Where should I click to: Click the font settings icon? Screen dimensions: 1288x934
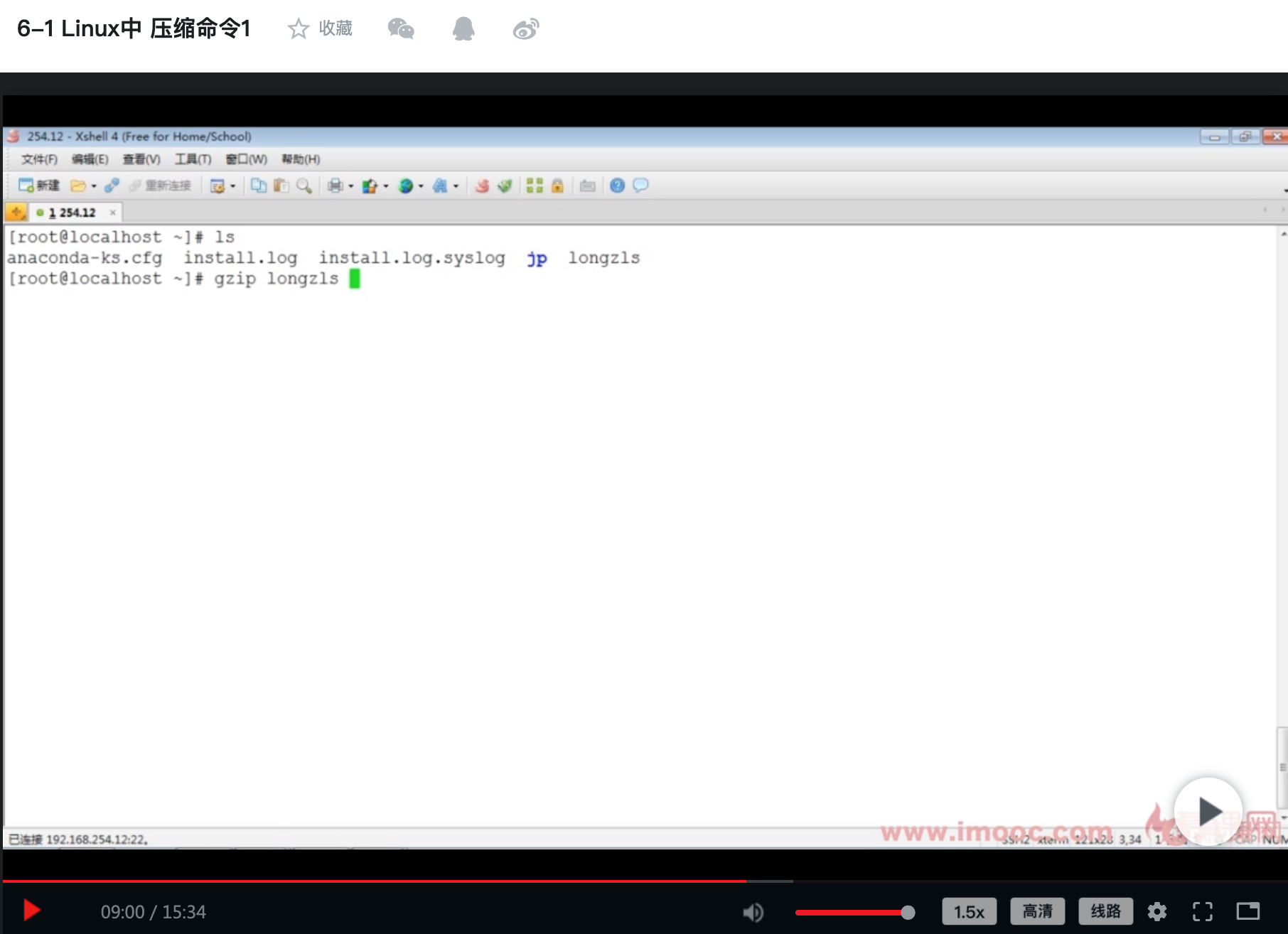(440, 186)
